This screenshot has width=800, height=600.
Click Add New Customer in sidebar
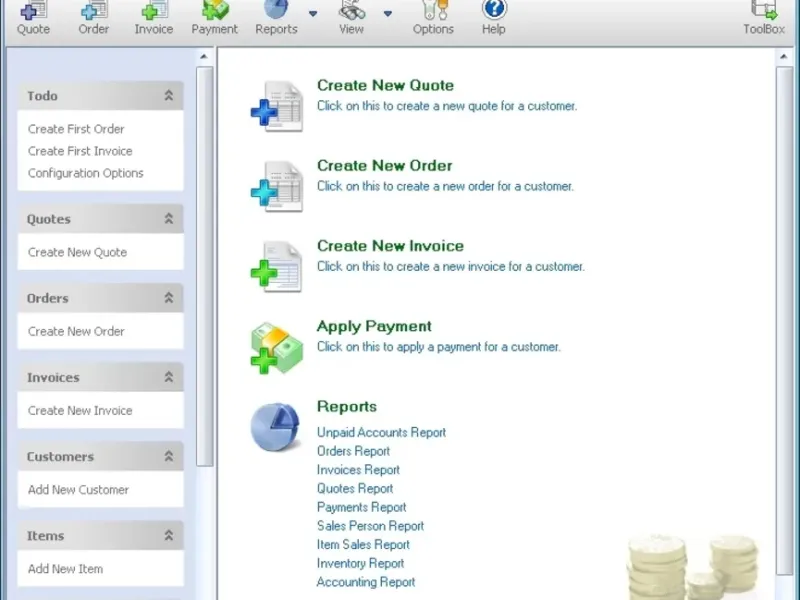(78, 489)
